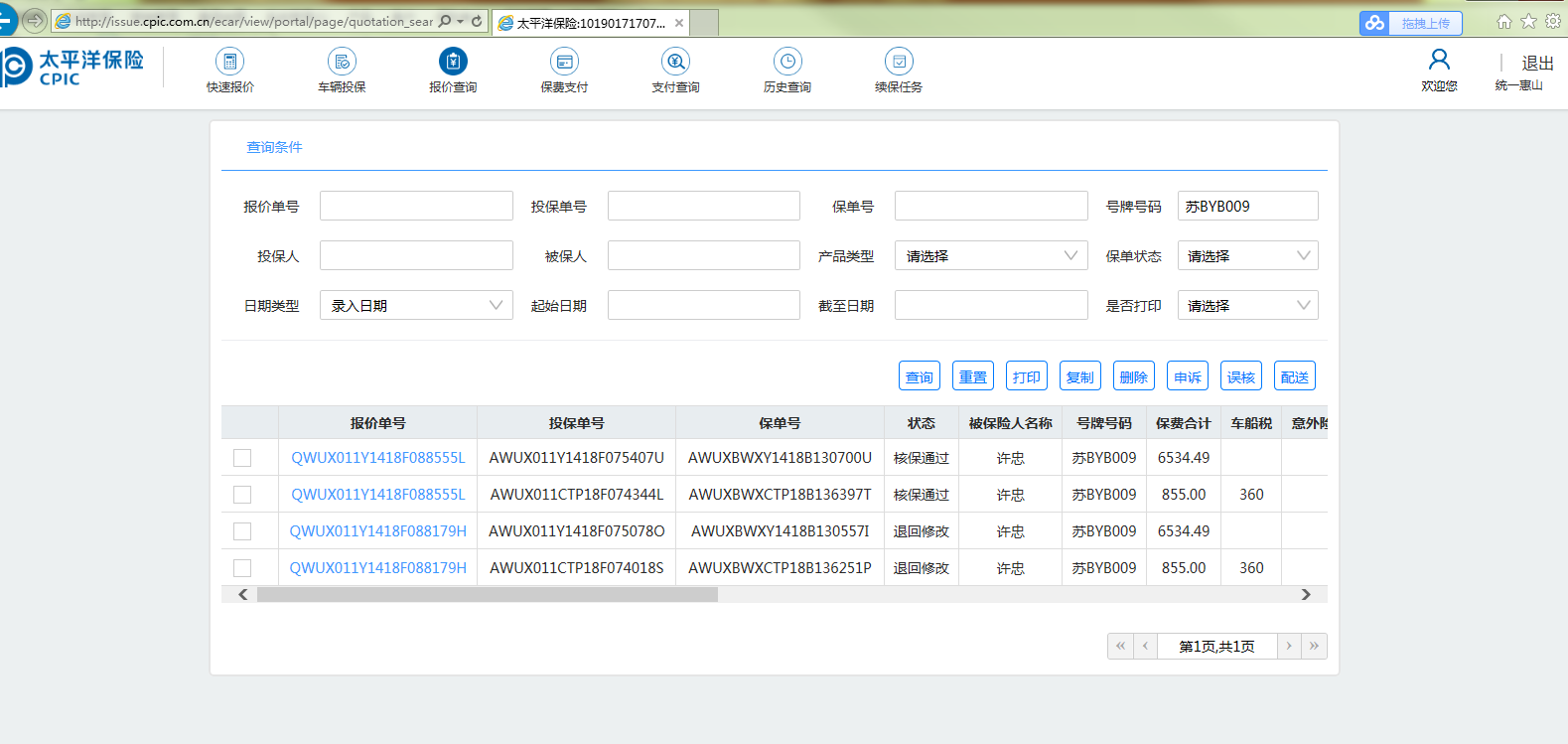Click the 车辆投保 vehicle insurance icon
Image resolution: width=1568 pixels, height=744 pixels.
click(342, 63)
